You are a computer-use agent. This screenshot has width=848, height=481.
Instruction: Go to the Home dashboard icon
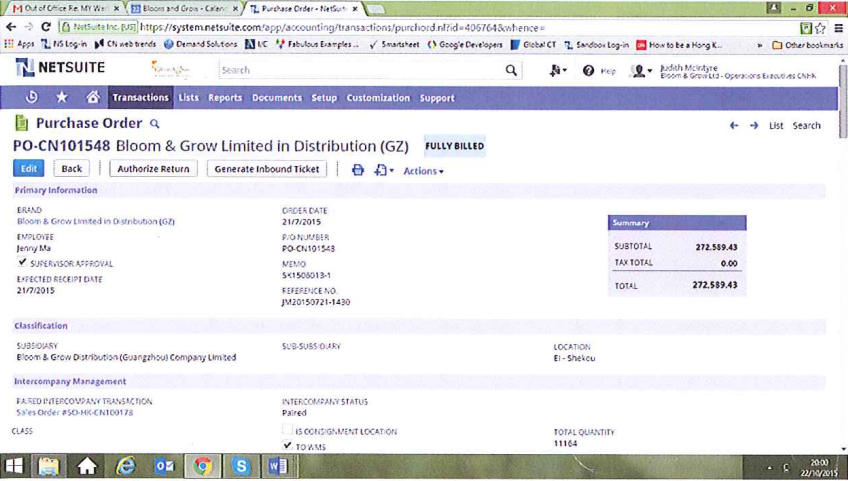tap(93, 97)
